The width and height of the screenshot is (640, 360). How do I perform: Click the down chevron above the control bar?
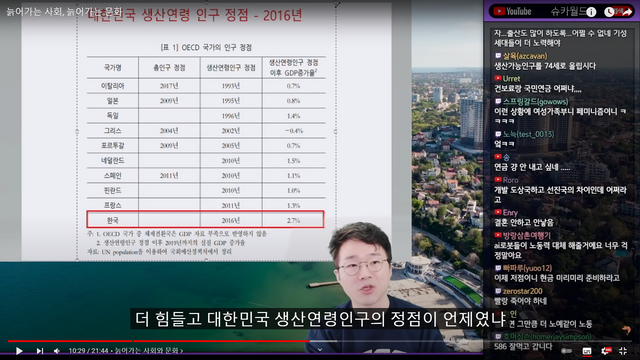(x=320, y=349)
